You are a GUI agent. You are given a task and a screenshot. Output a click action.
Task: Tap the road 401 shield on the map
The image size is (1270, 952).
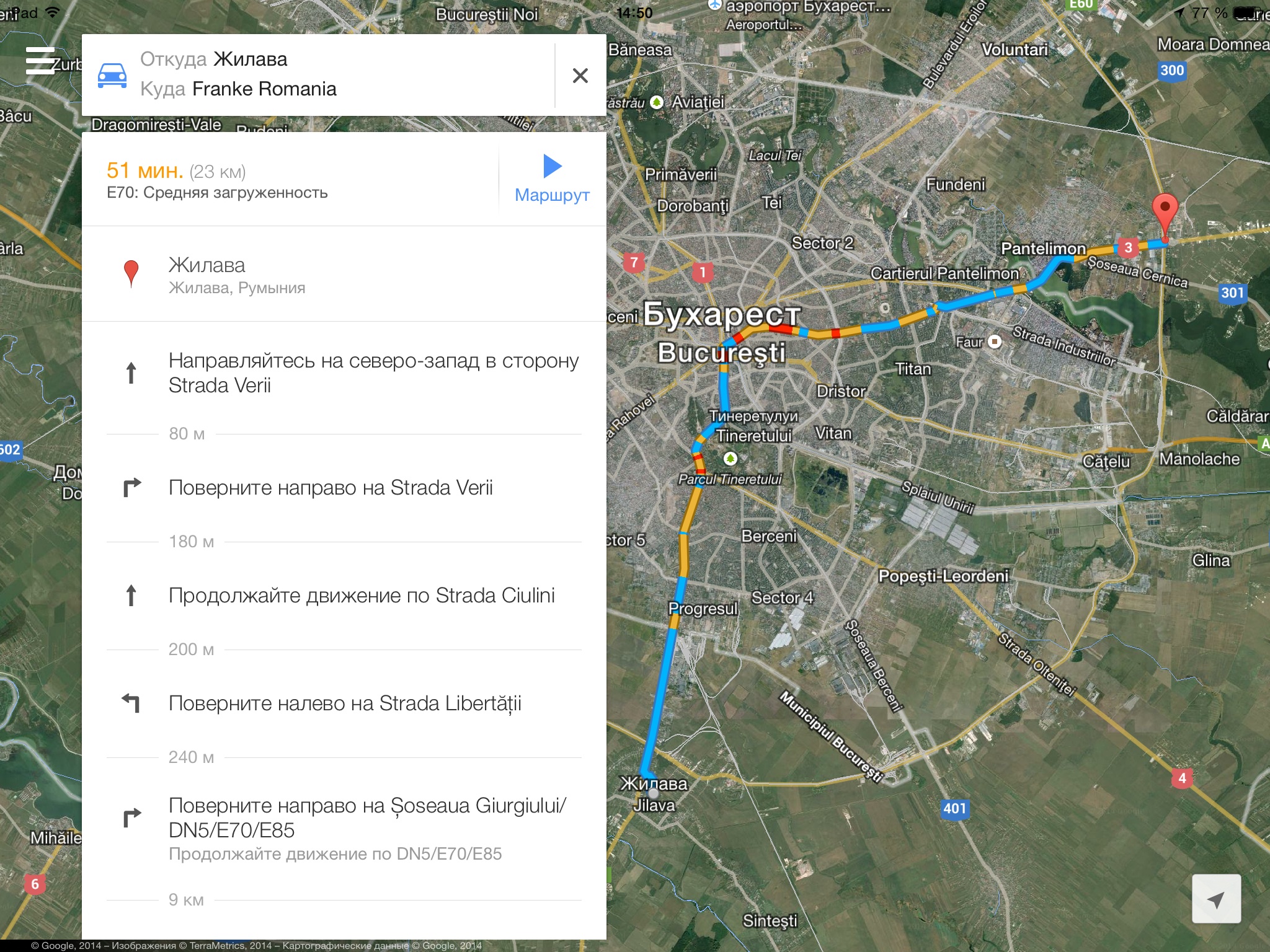coord(954,808)
